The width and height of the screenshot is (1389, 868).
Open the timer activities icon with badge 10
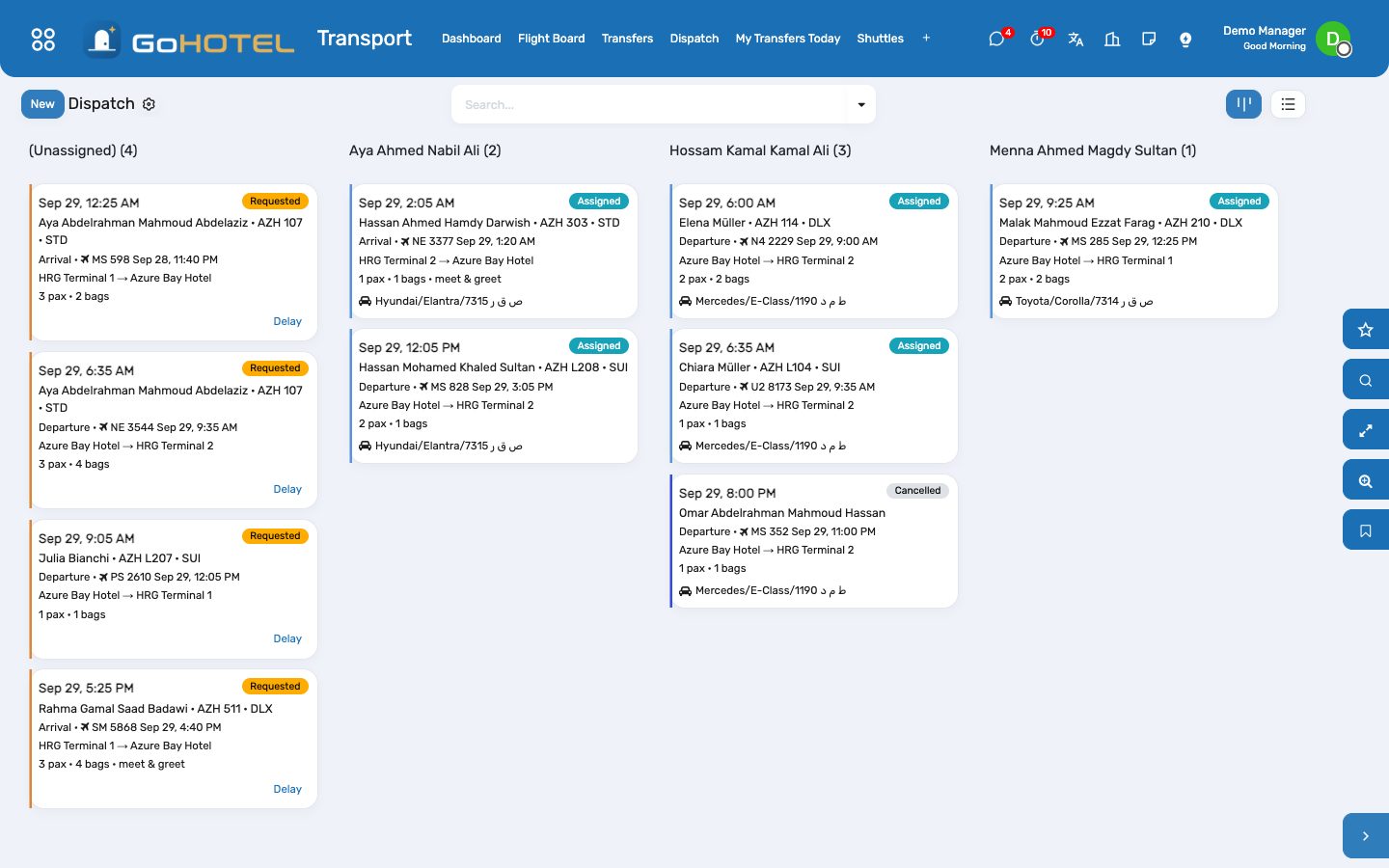[x=1037, y=39]
